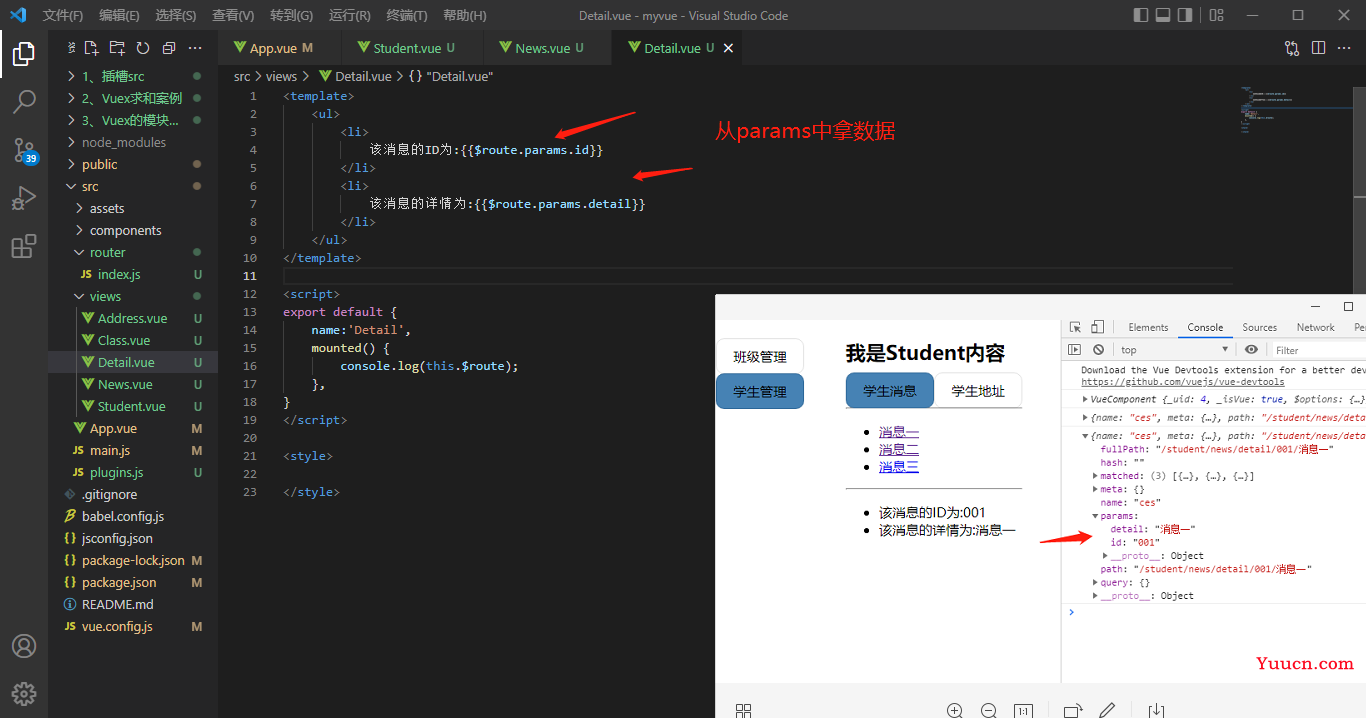Open the Accounts menu icon
Screen dimensions: 1366x718
(24, 646)
